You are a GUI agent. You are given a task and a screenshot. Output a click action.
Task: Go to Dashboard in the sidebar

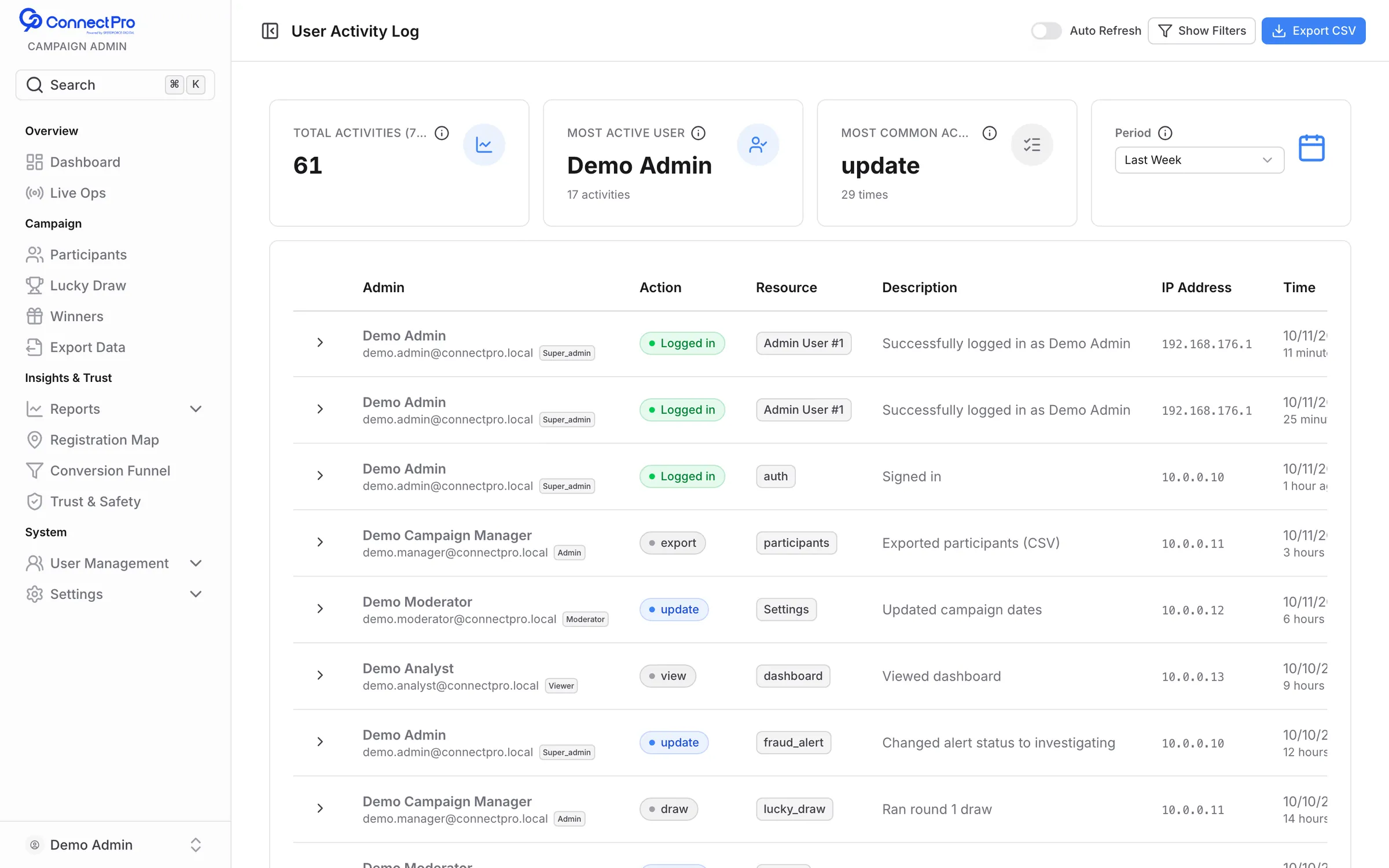coord(115,162)
